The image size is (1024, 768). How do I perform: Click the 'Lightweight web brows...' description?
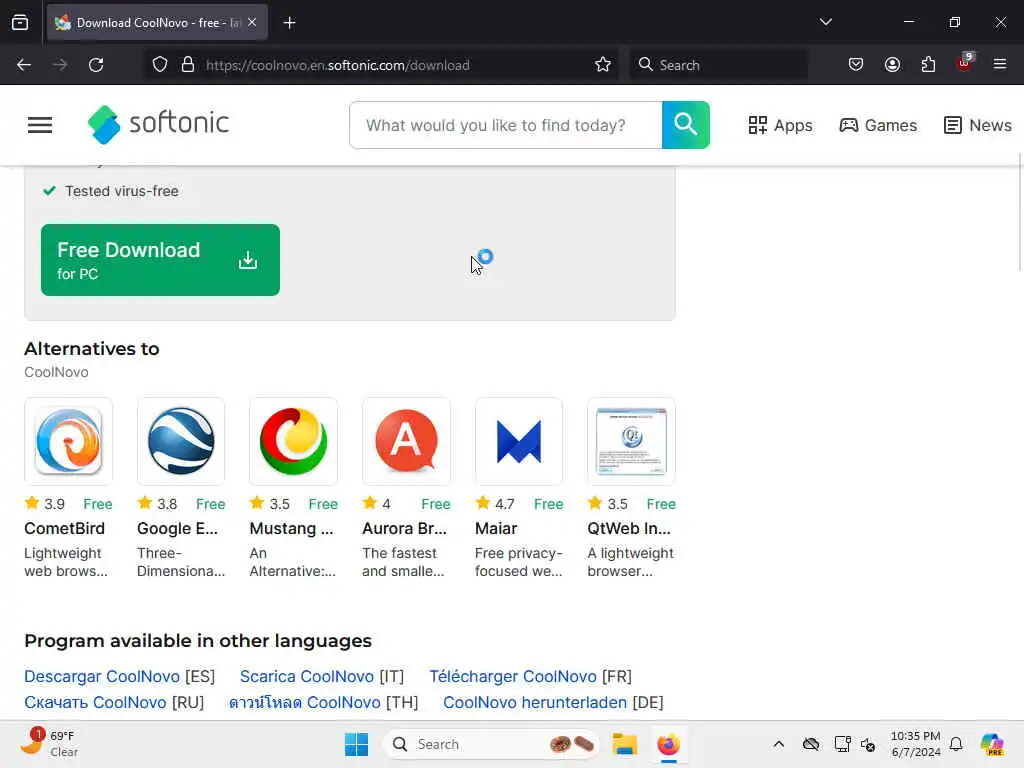pos(66,562)
